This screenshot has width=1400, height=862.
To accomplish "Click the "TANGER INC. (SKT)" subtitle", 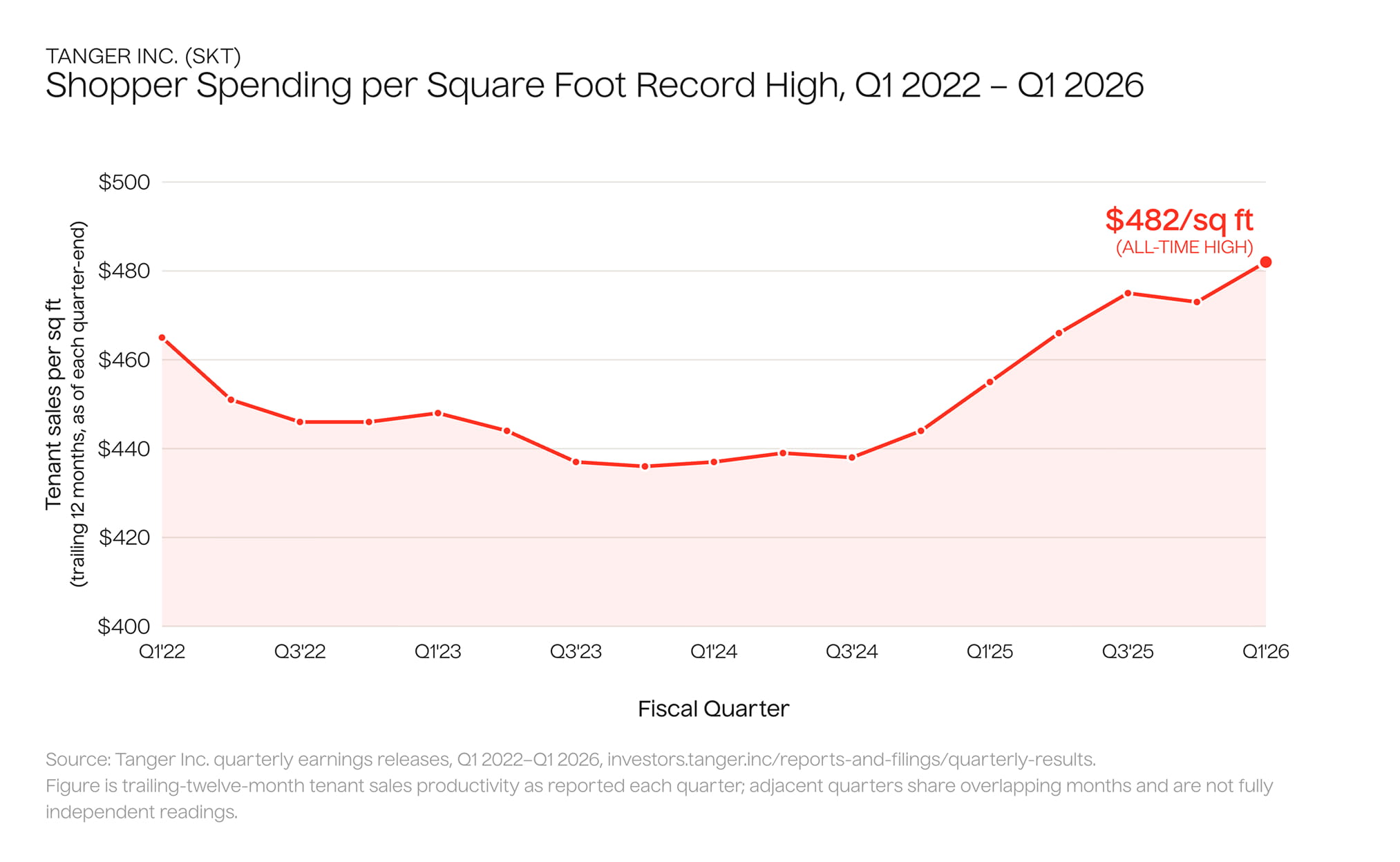I will (x=143, y=56).
